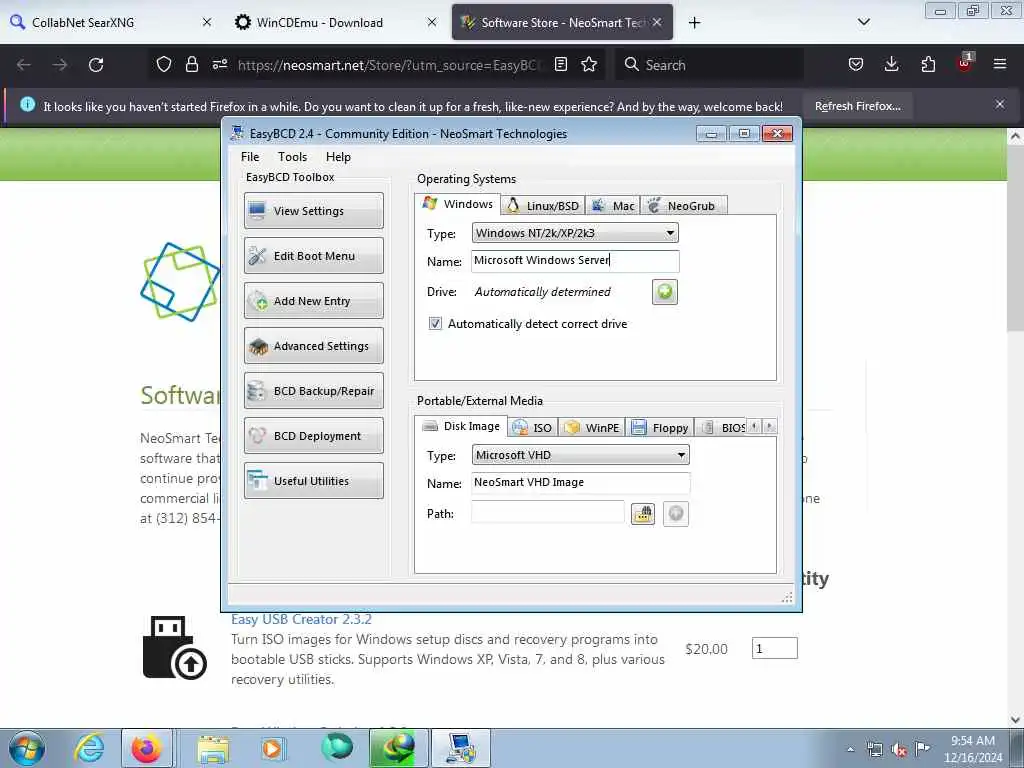Open Windows Media Player from the taskbar
The width and height of the screenshot is (1024, 768).
point(273,749)
